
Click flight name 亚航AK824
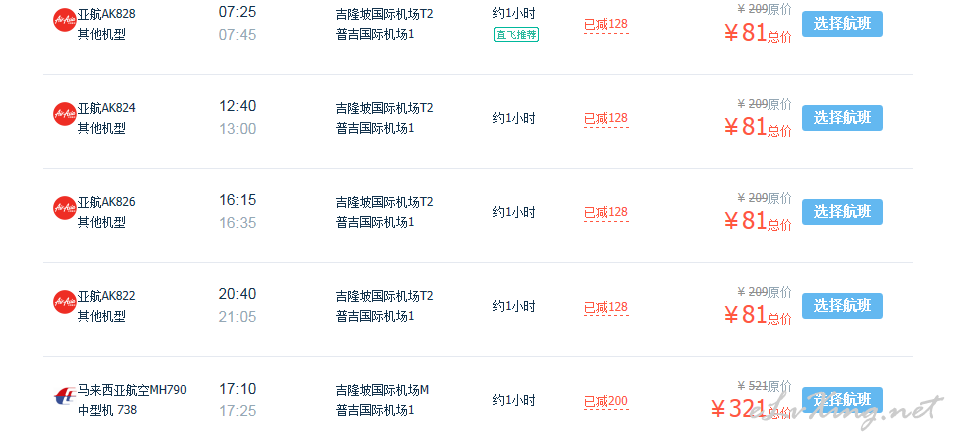[x=106, y=108]
